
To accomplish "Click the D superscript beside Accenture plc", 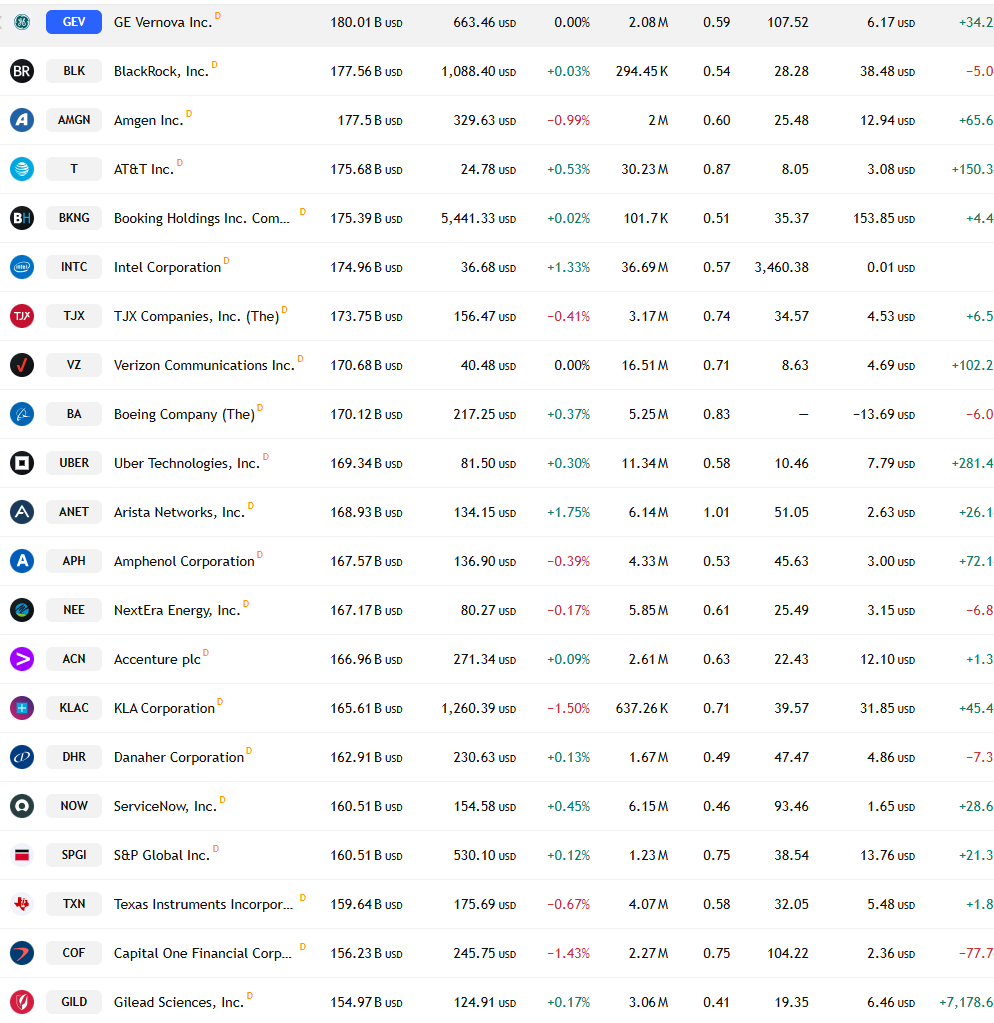I will 206,653.
